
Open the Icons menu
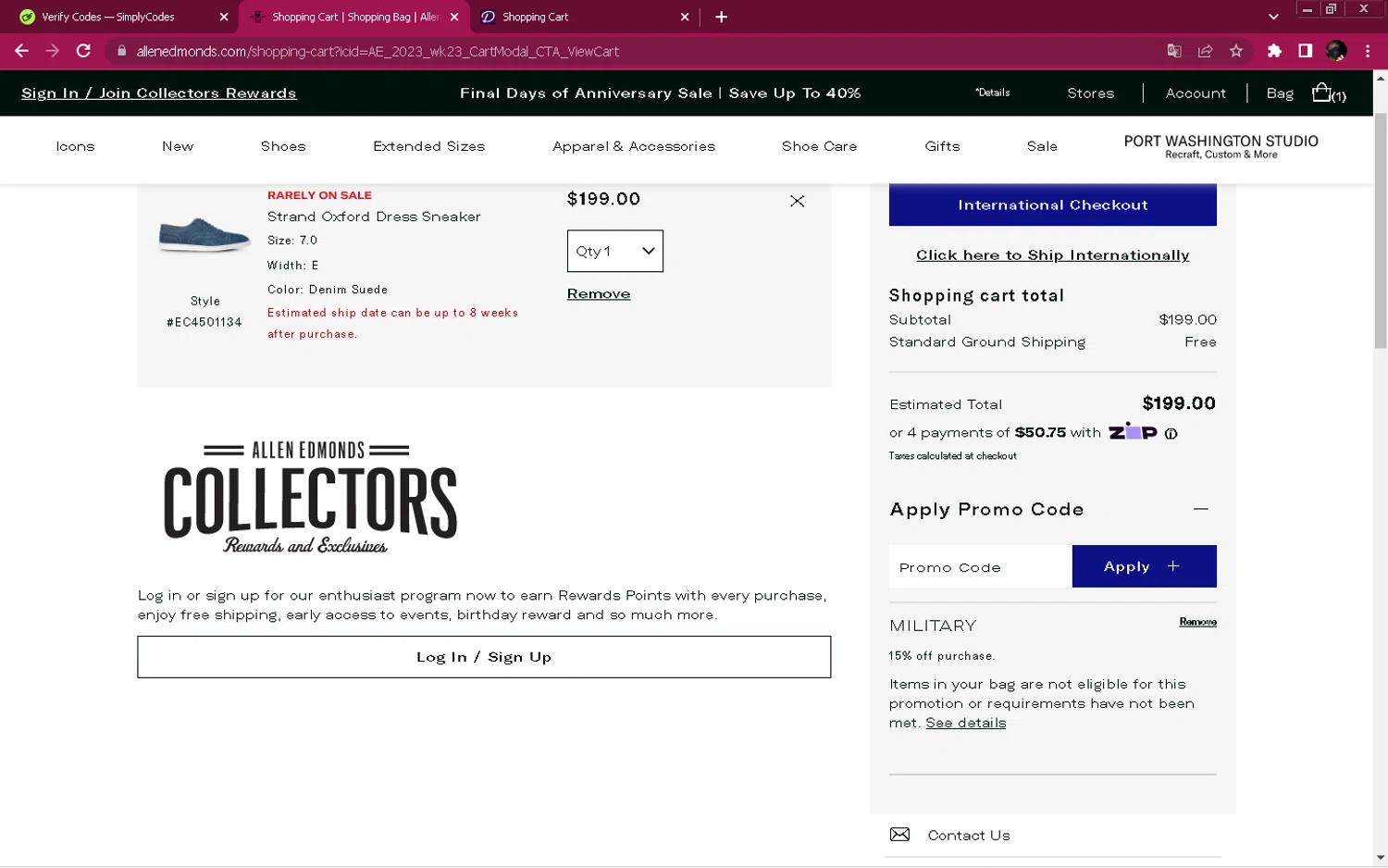(x=75, y=146)
